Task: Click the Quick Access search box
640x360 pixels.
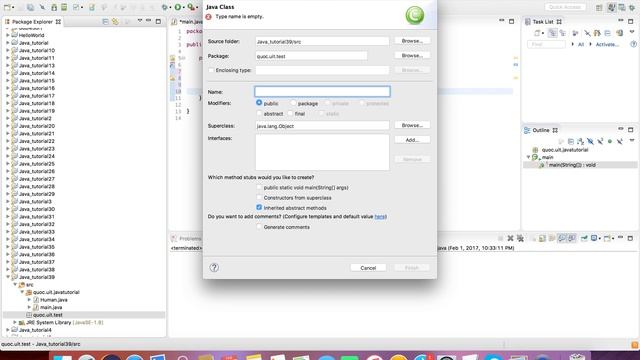Action: tap(565, 7)
